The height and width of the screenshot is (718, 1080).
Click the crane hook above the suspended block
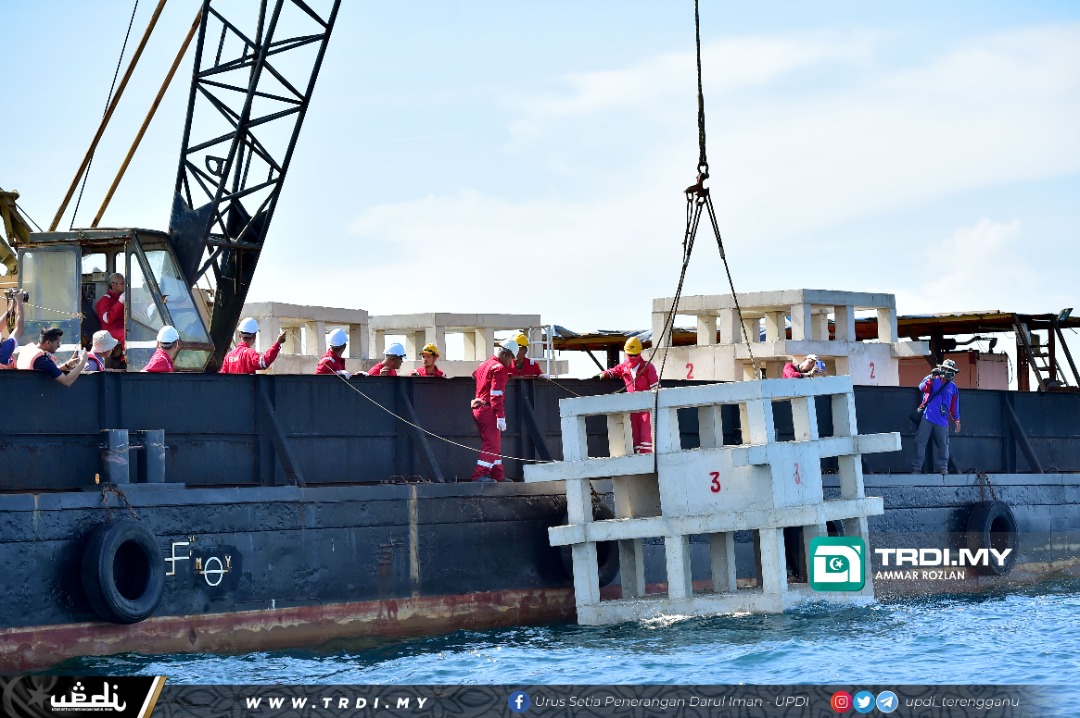pyautogui.click(x=699, y=186)
